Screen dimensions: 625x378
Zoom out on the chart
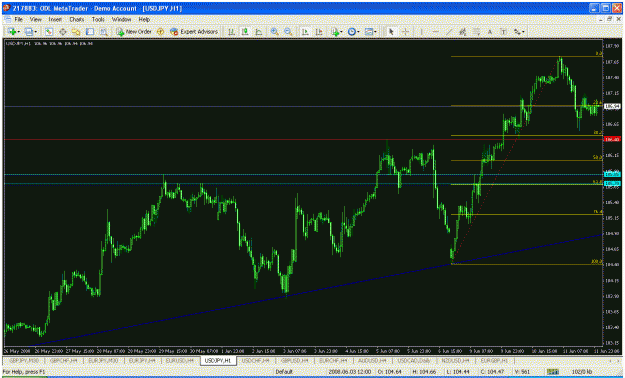click(288, 32)
